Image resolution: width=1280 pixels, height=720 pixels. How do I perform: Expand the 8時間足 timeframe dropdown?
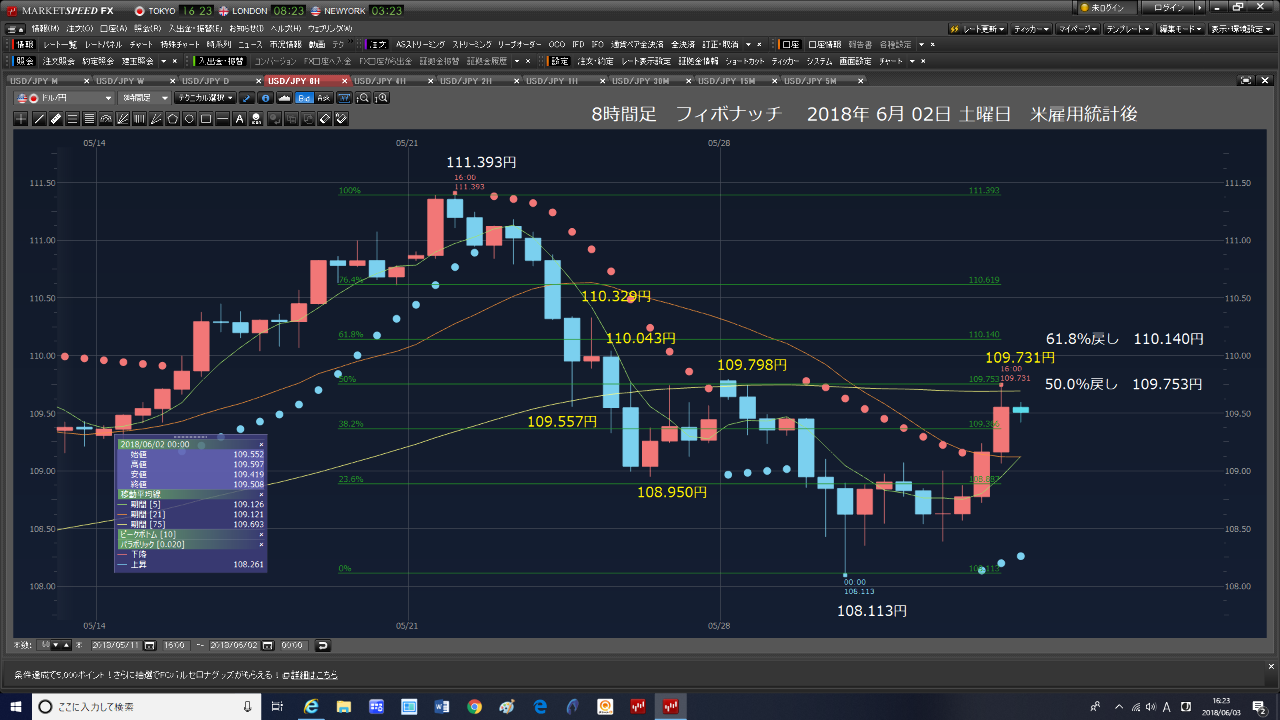pos(144,98)
